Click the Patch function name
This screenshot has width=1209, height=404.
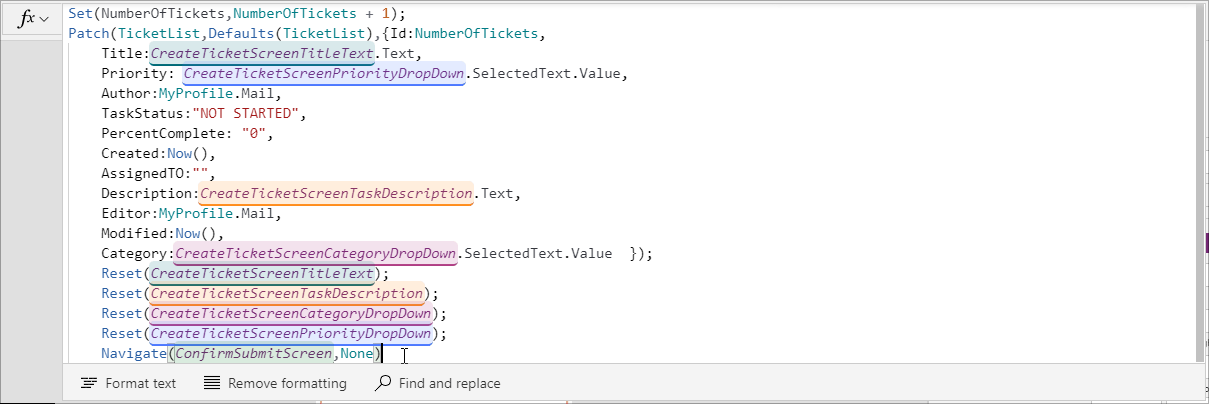89,33
